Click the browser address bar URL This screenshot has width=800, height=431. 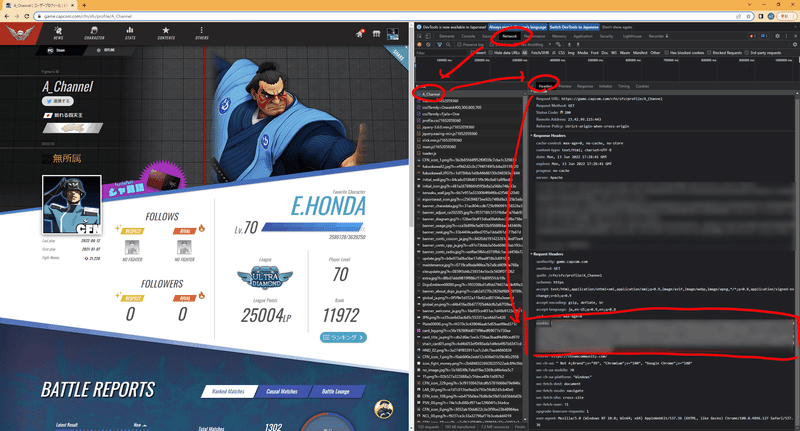88,16
